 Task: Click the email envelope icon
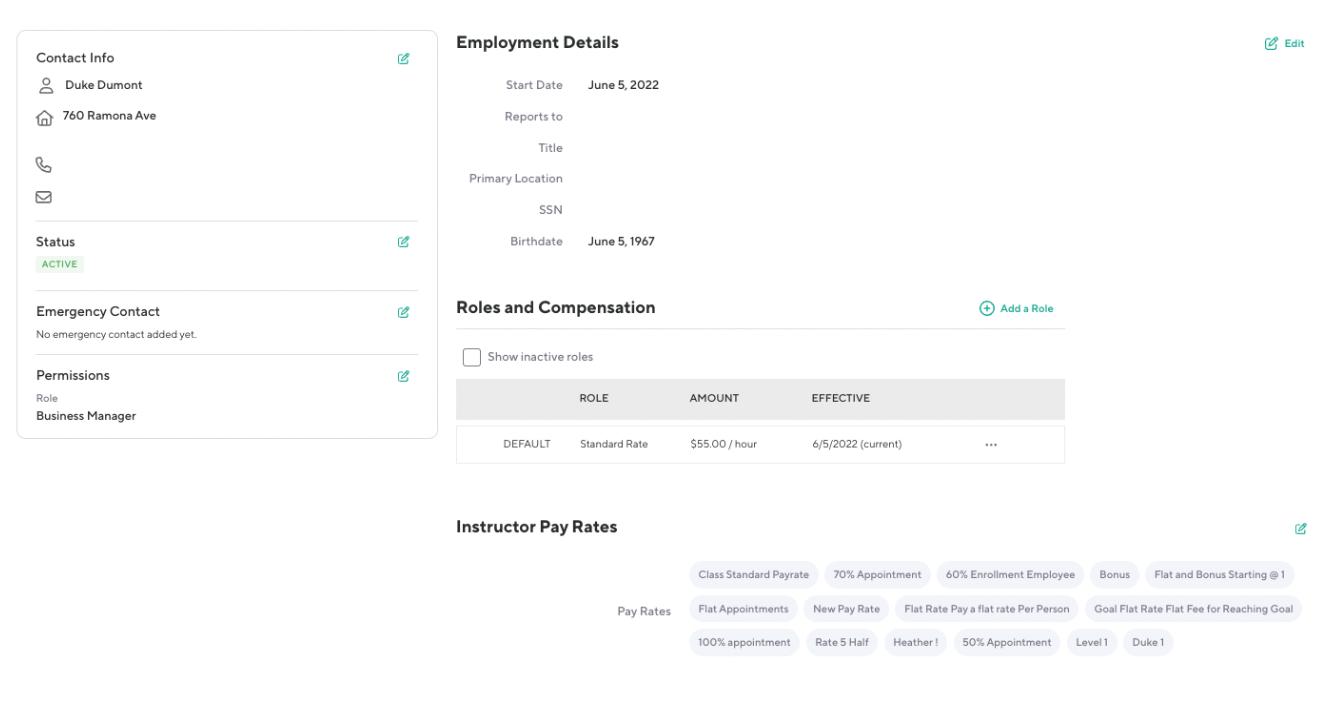pyautogui.click(x=44, y=197)
